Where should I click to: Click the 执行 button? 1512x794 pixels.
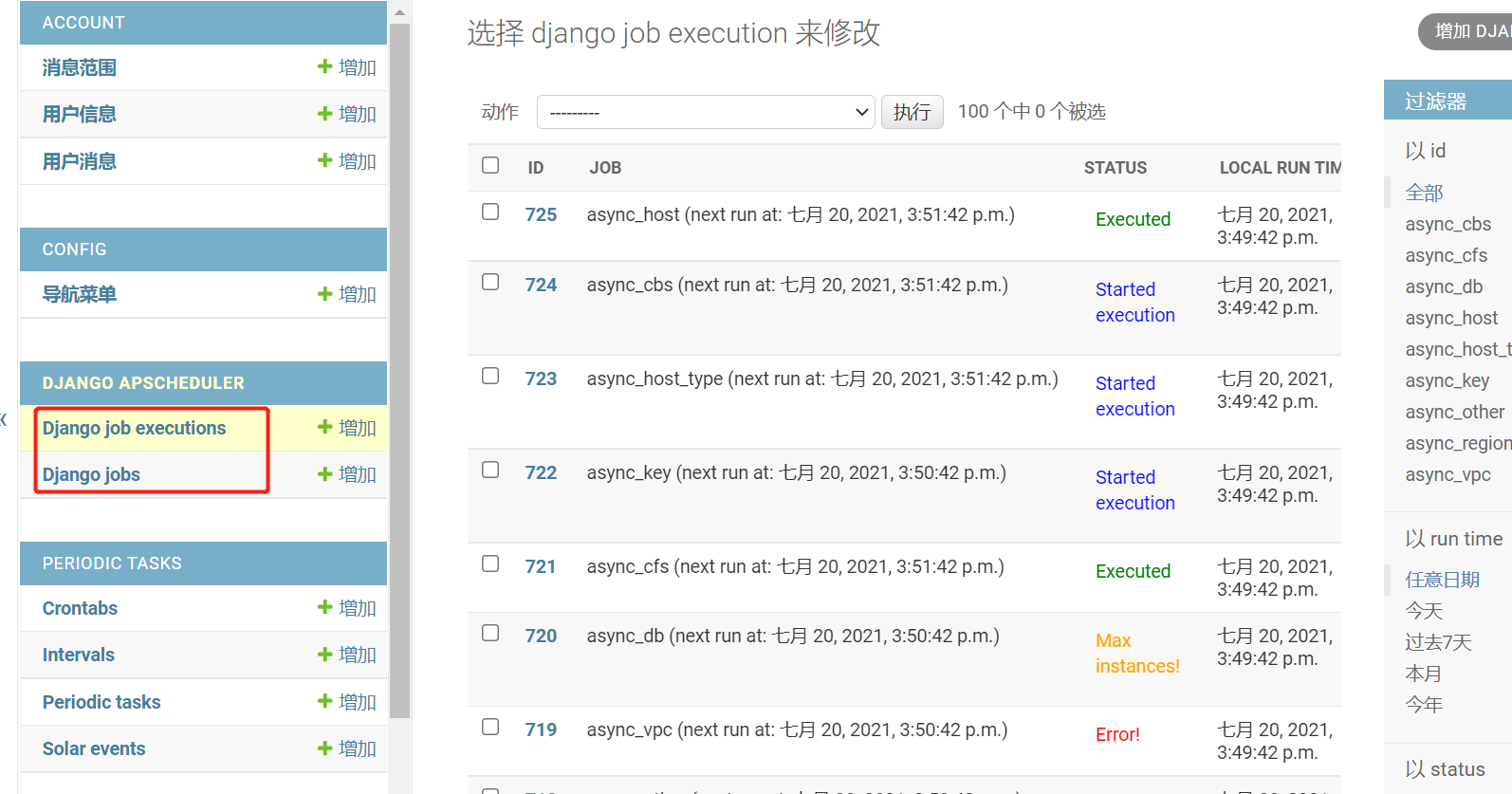912,112
